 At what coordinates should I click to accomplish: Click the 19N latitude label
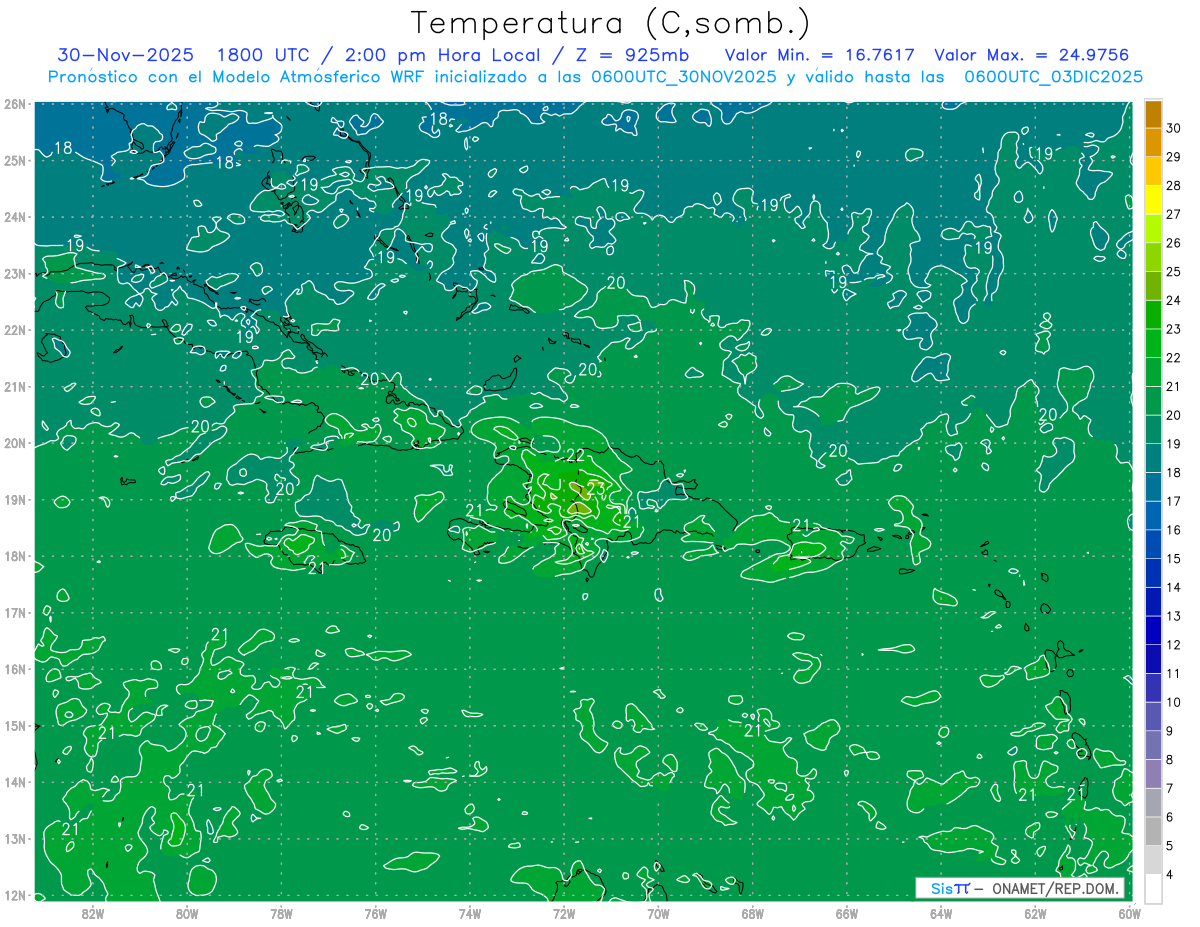click(15, 500)
